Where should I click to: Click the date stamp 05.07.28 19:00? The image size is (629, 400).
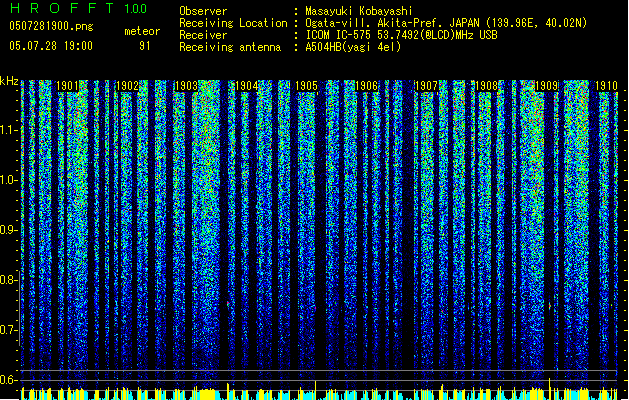[x=51, y=46]
